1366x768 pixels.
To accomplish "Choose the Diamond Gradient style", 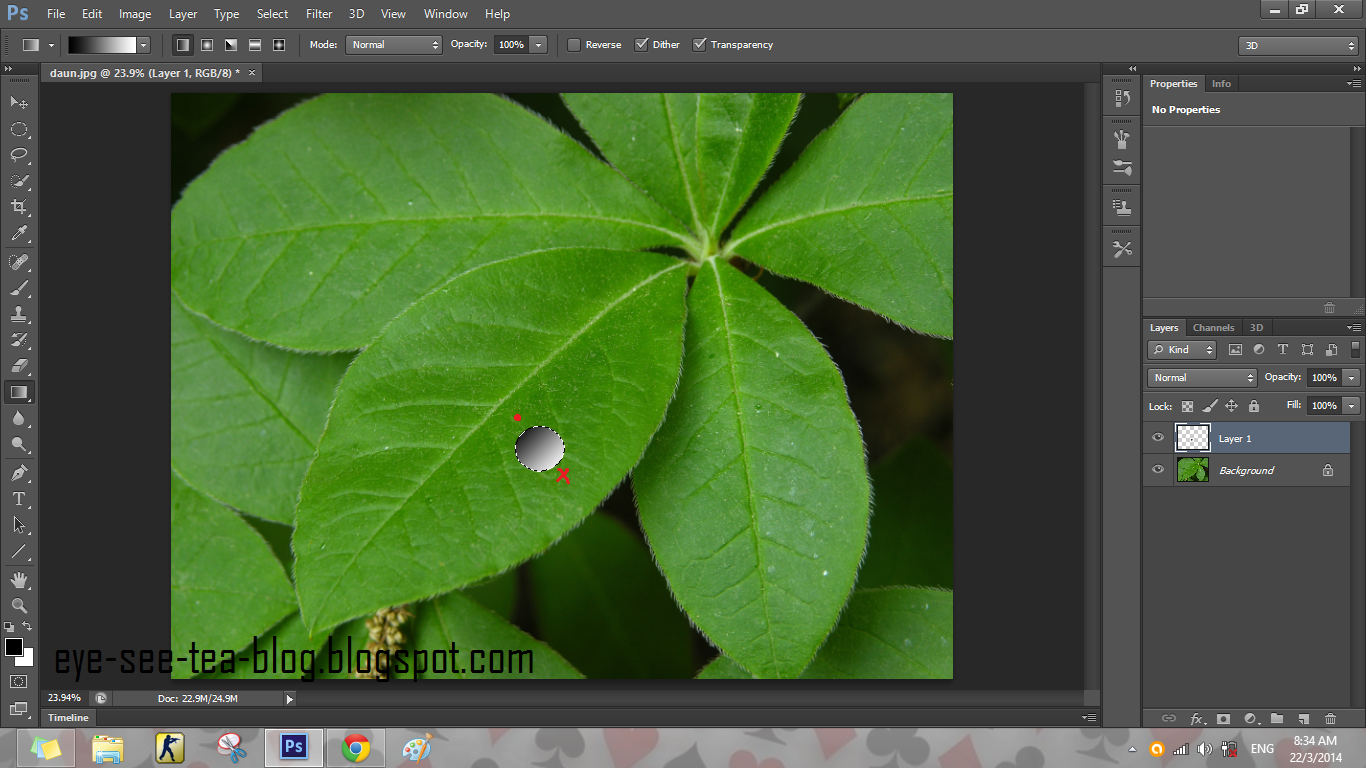I will point(279,45).
